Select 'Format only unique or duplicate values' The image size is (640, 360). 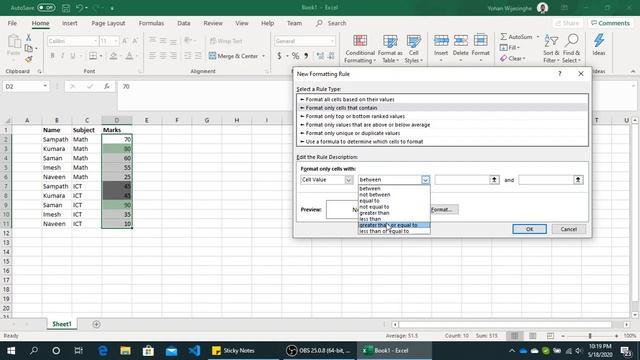tap(442, 133)
